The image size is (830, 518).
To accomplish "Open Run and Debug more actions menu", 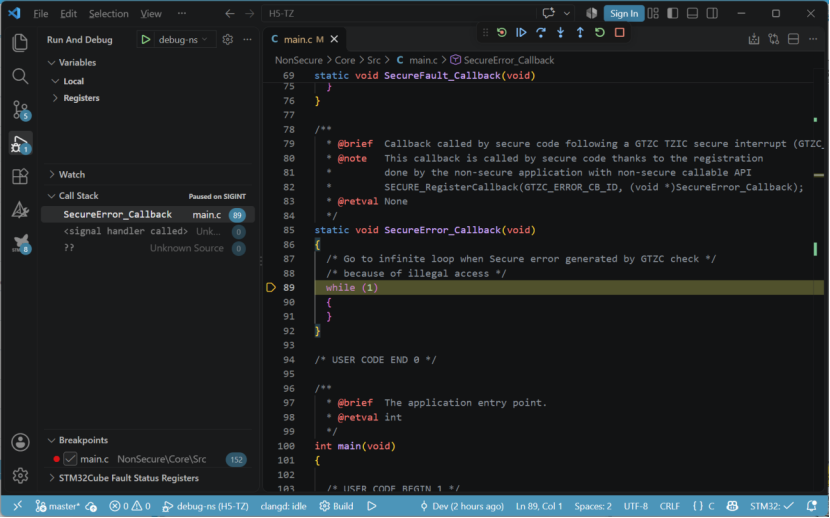I will [x=247, y=39].
